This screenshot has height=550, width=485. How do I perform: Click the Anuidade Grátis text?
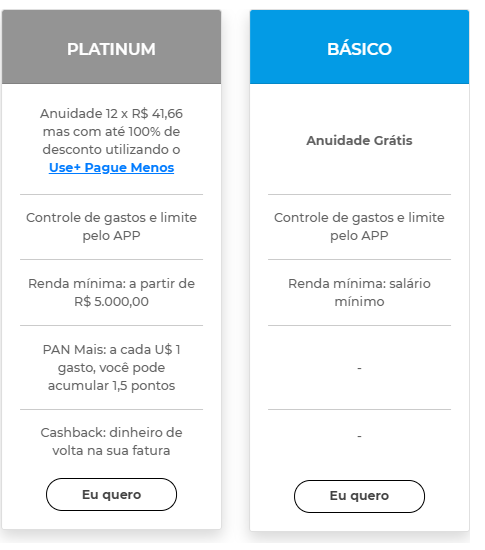tap(359, 140)
